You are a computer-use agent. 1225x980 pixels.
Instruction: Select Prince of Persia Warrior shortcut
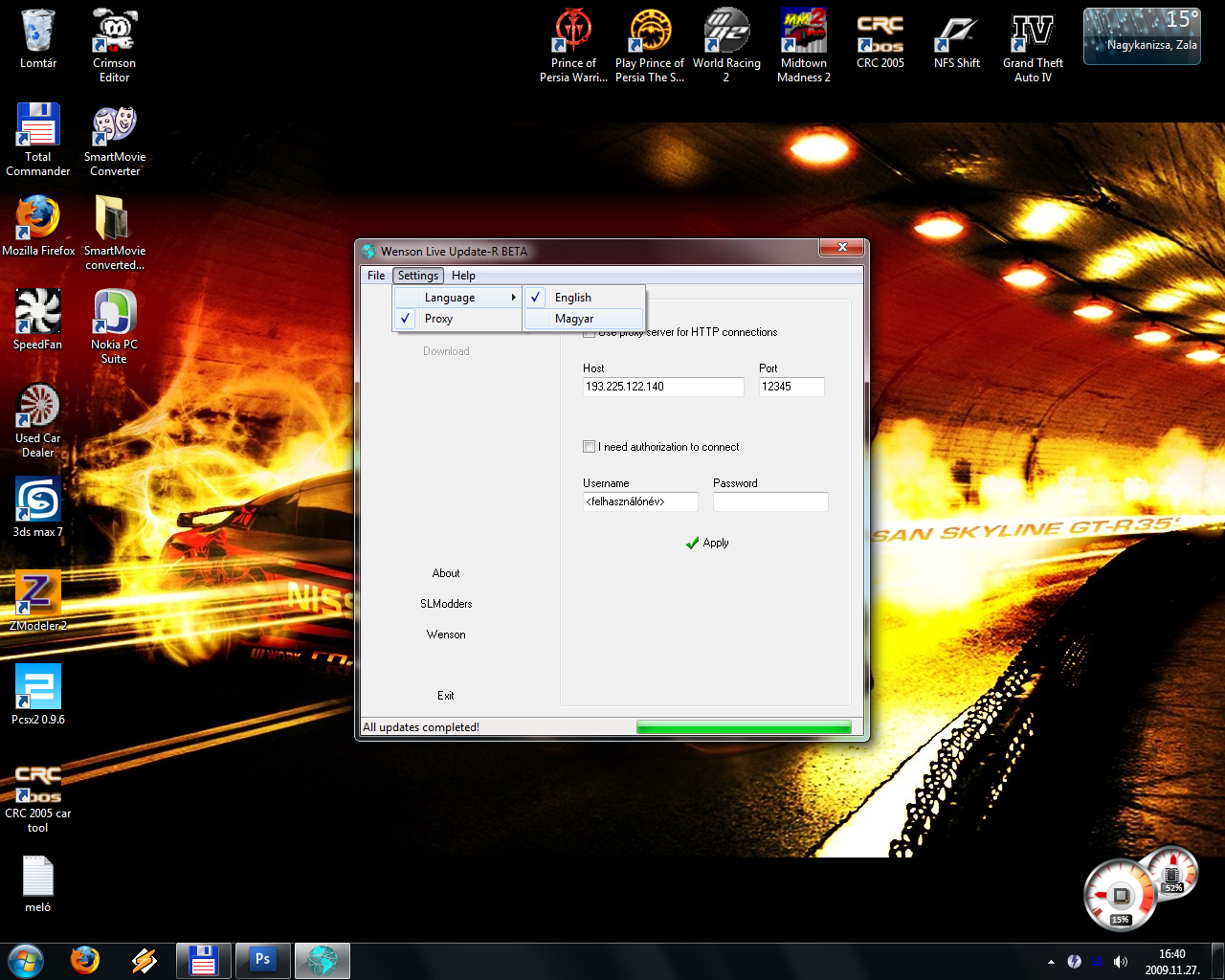click(573, 45)
